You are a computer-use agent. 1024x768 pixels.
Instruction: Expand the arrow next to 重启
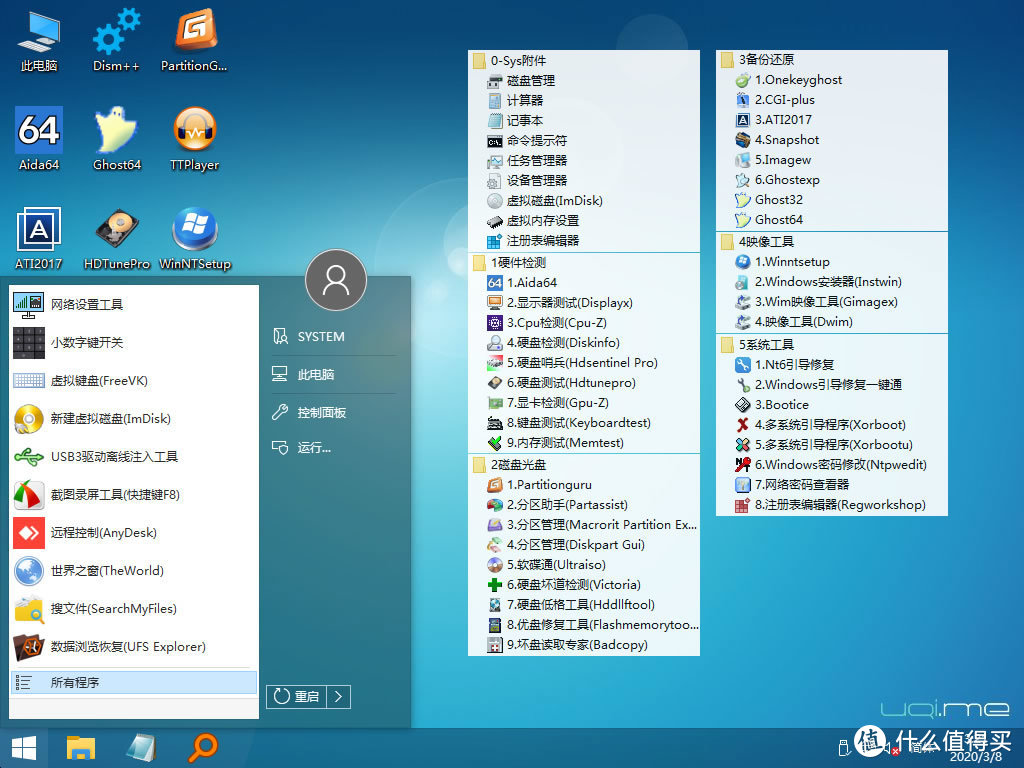[340, 696]
